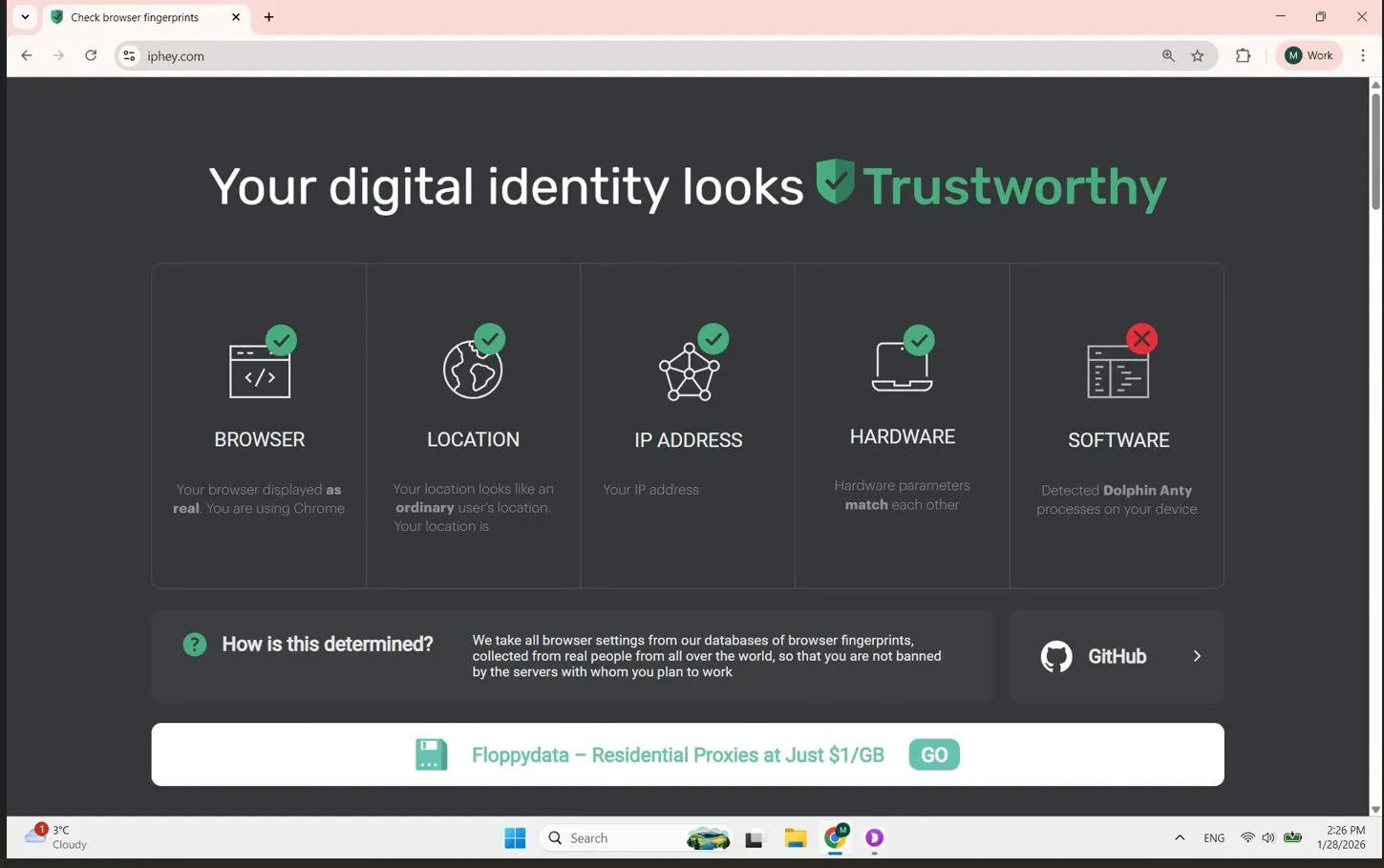
Task: Open the Extensions puzzle icon
Action: [1243, 56]
